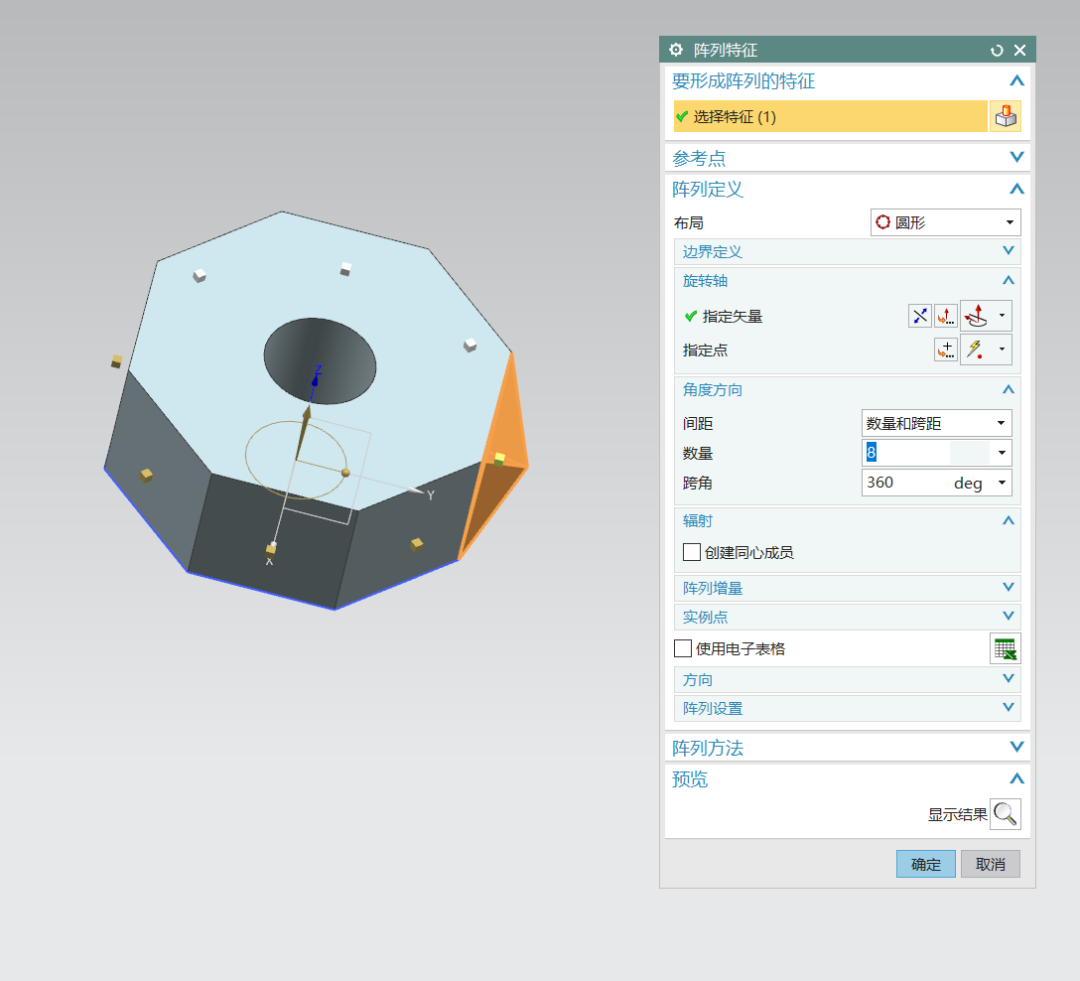Open the point dialog for 指定点
Image resolution: width=1080 pixels, height=981 pixels.
(945, 349)
